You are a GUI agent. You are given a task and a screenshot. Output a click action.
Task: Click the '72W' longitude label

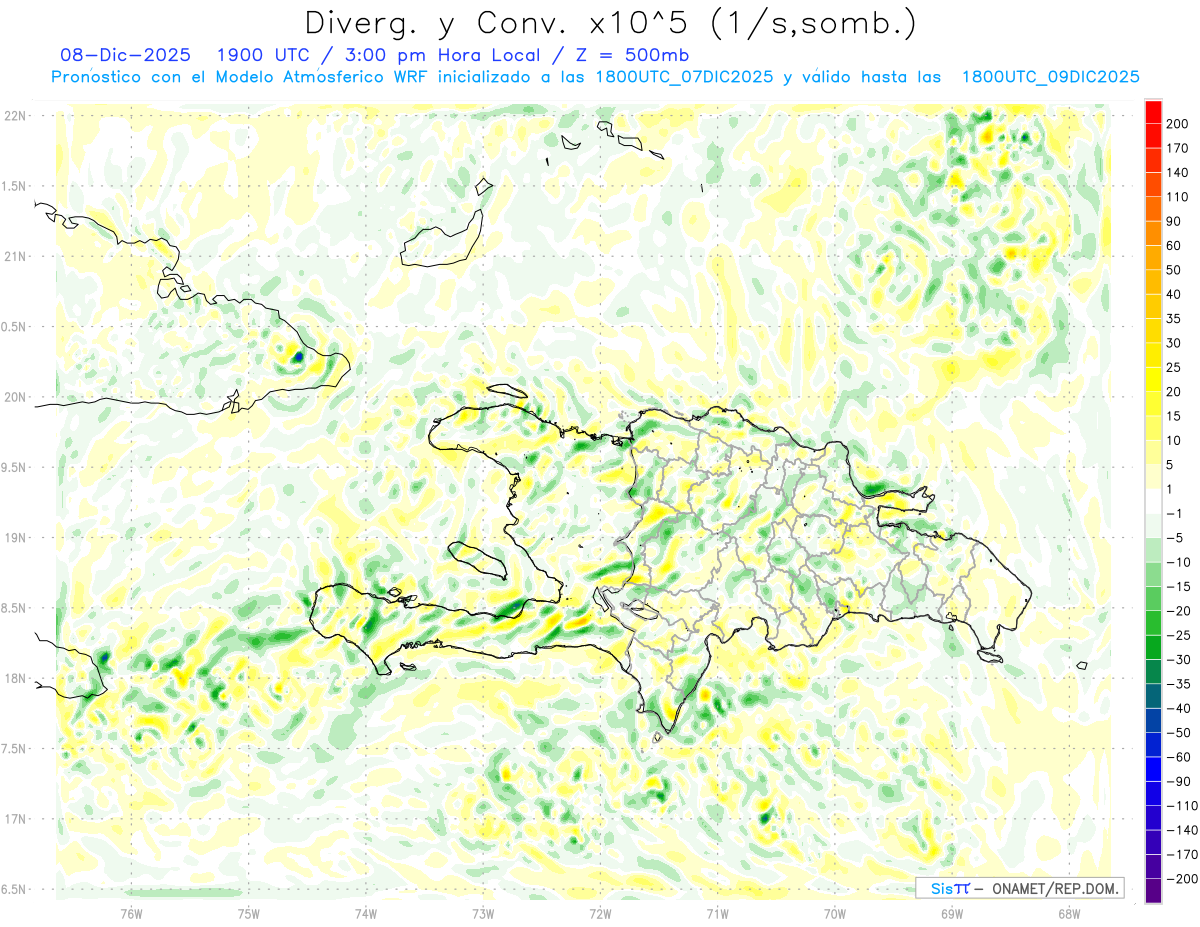(600, 913)
